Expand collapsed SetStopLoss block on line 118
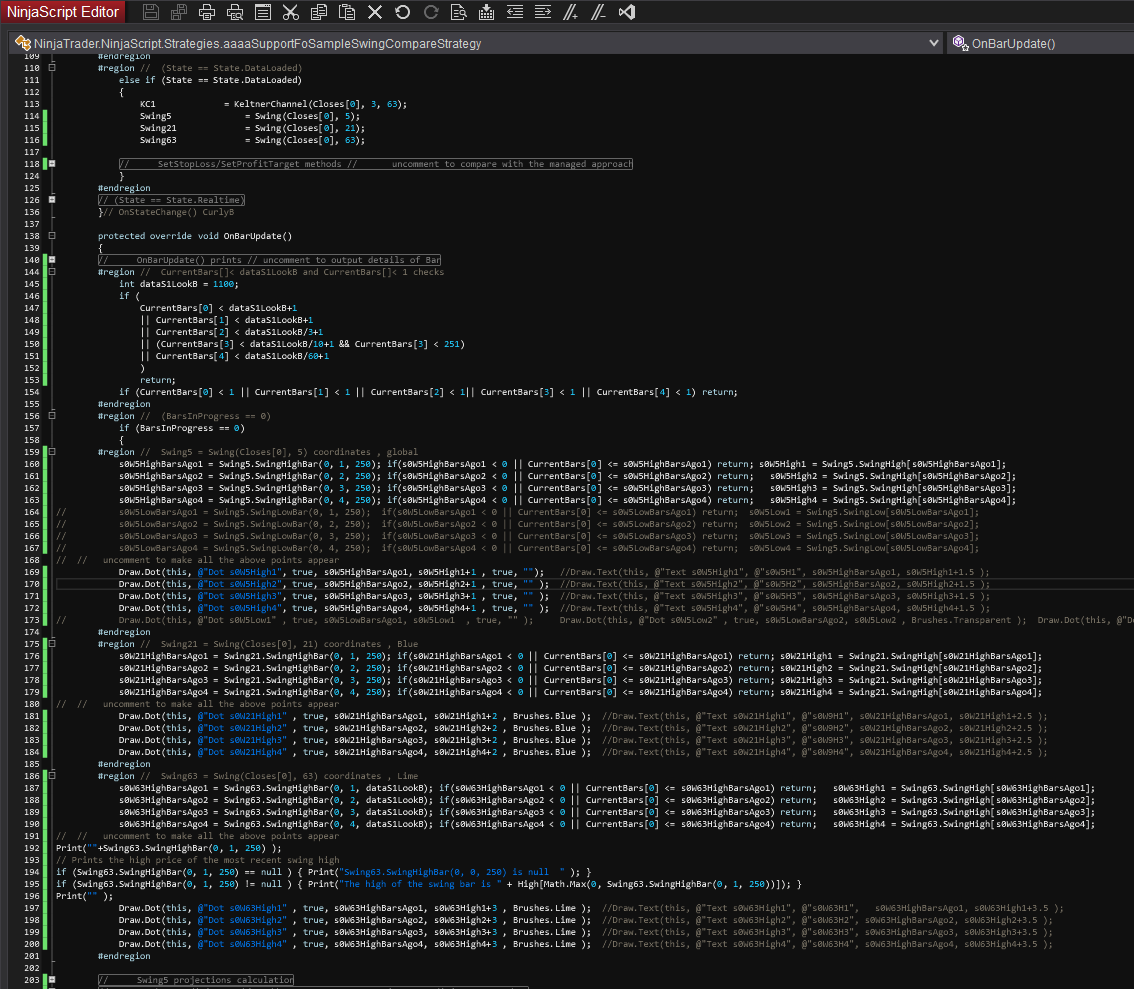1134x989 pixels. [x=52, y=164]
